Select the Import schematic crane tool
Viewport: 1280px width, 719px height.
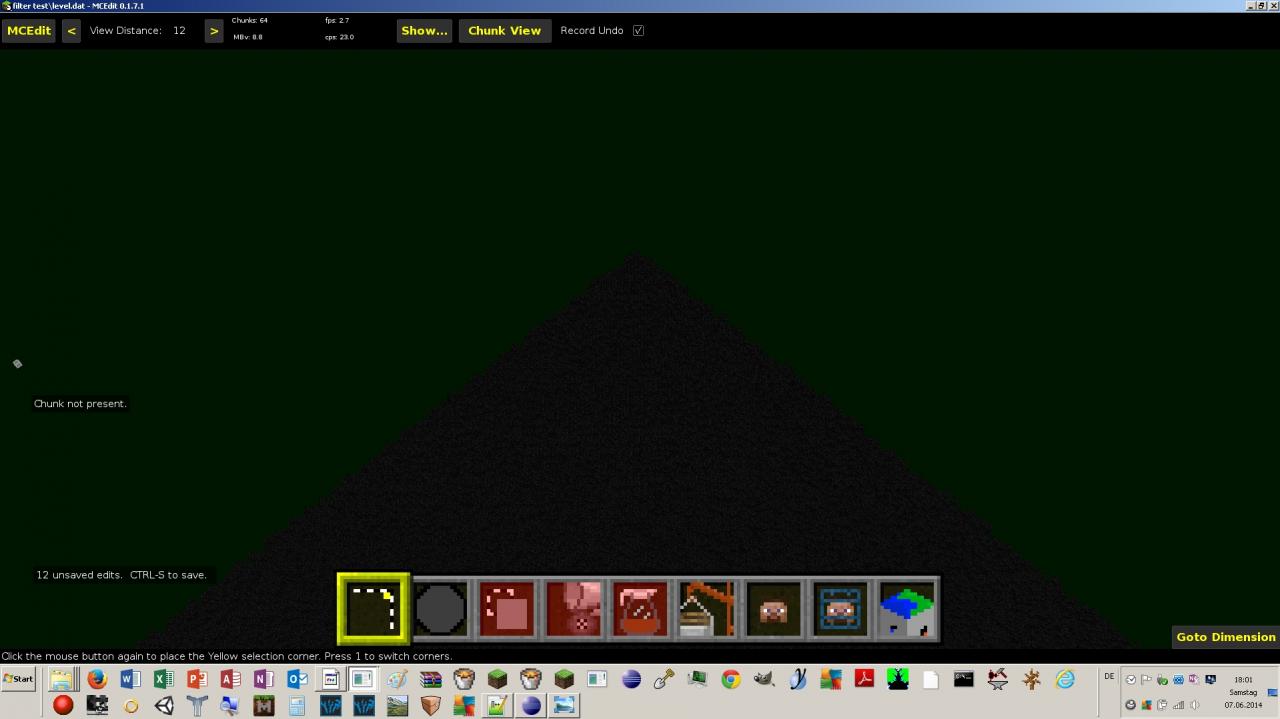[706, 607]
